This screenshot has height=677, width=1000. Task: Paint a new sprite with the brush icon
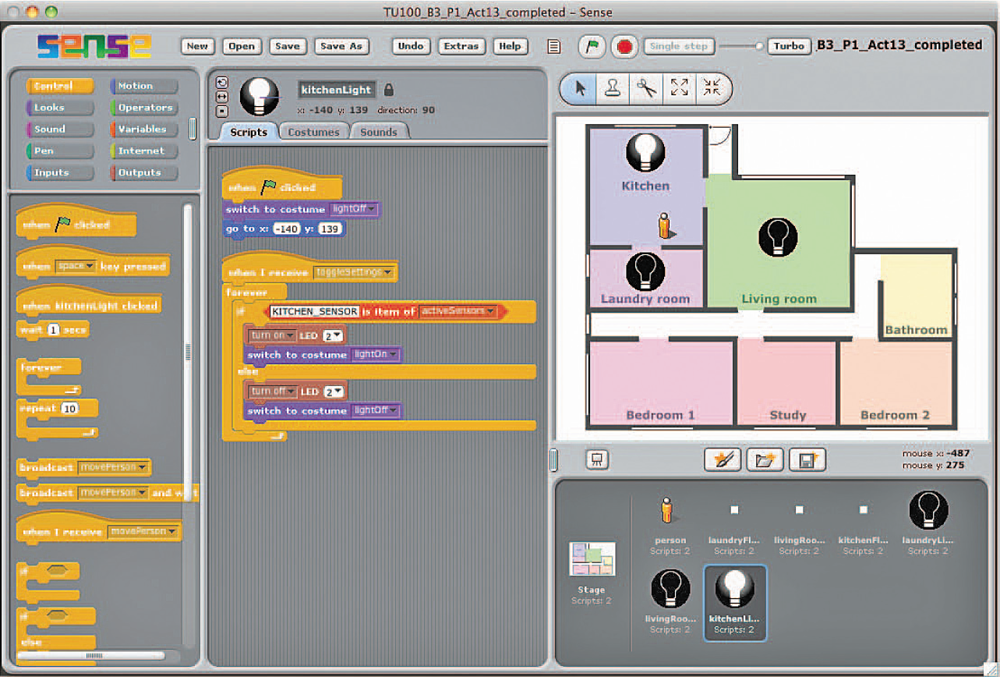tap(723, 459)
